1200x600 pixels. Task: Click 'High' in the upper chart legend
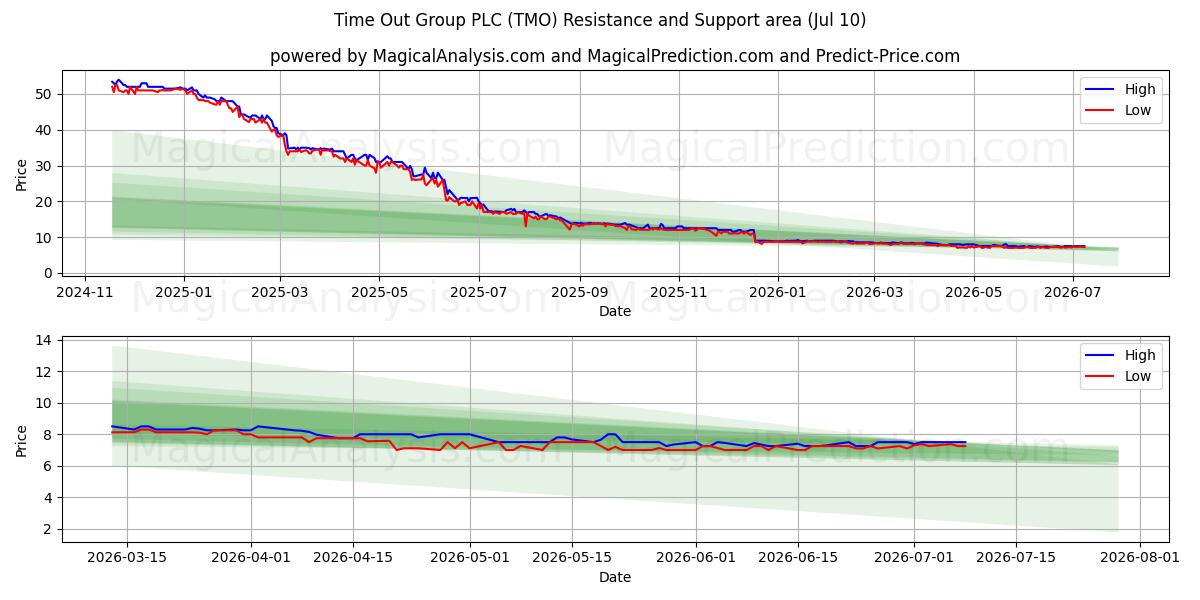pyautogui.click(x=1139, y=89)
